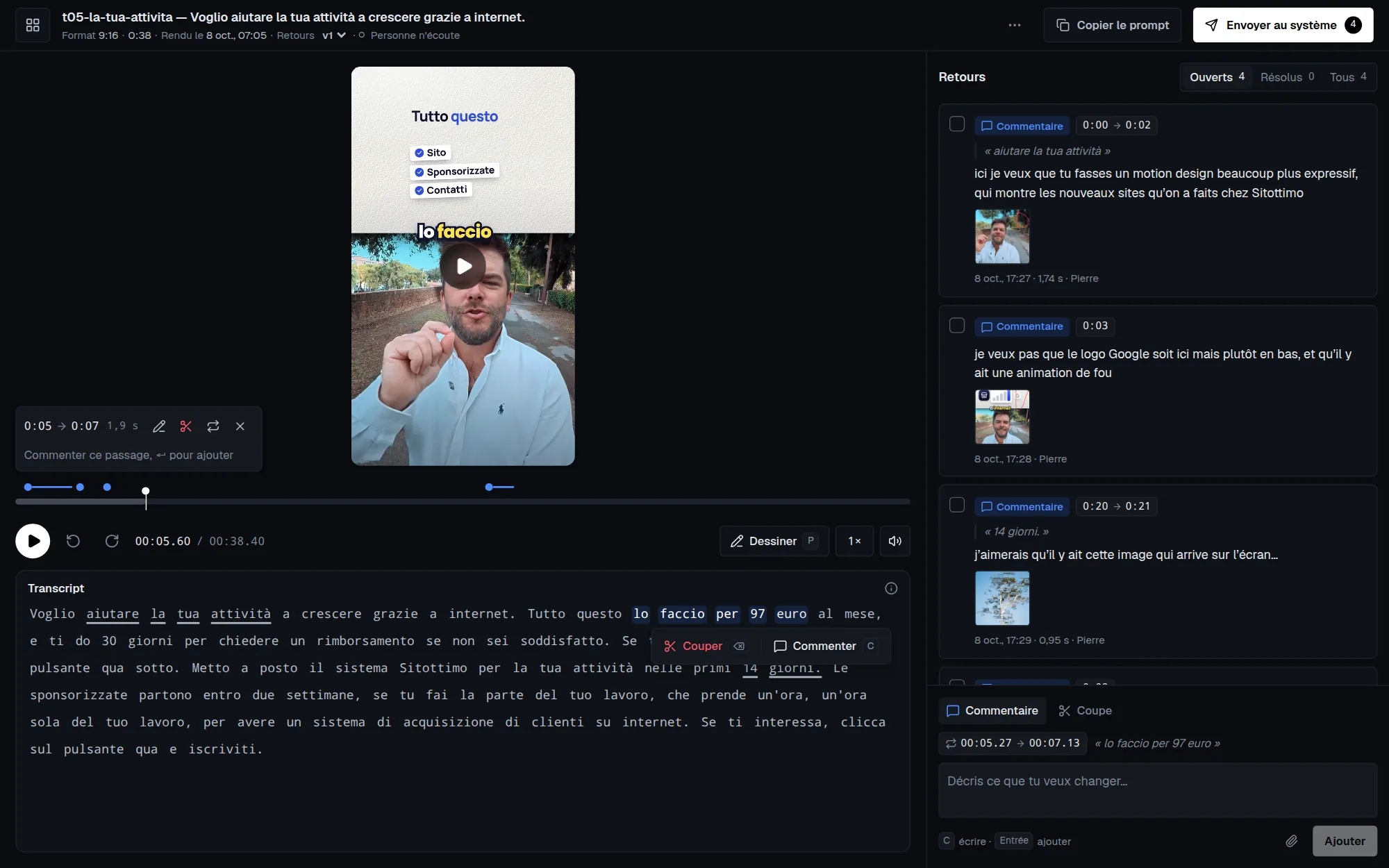This screenshot has height=868, width=1389.
Task: Click the 0:00 → 0:02 timestamp badge
Action: pos(1116,125)
